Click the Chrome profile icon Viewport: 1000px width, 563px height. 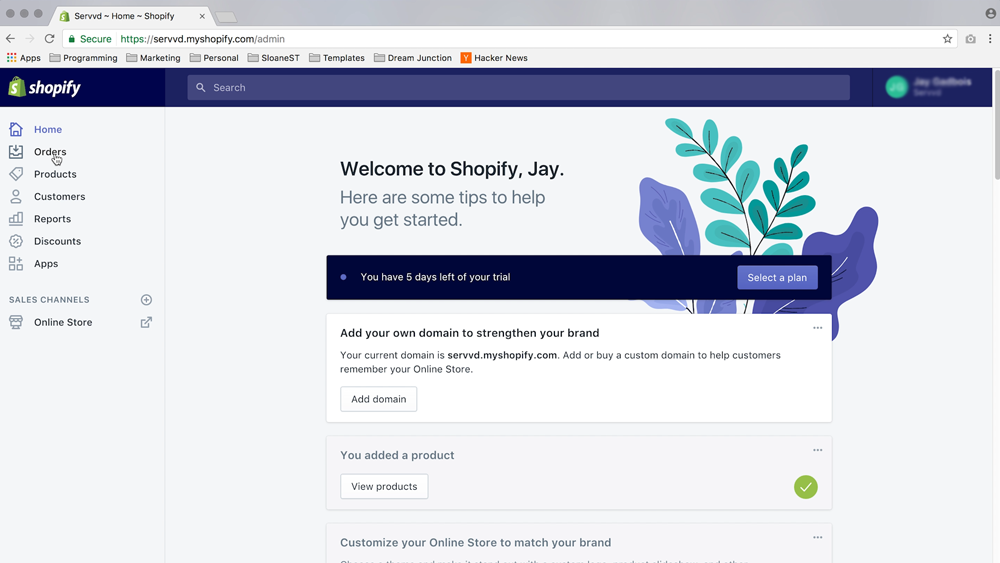click(990, 13)
